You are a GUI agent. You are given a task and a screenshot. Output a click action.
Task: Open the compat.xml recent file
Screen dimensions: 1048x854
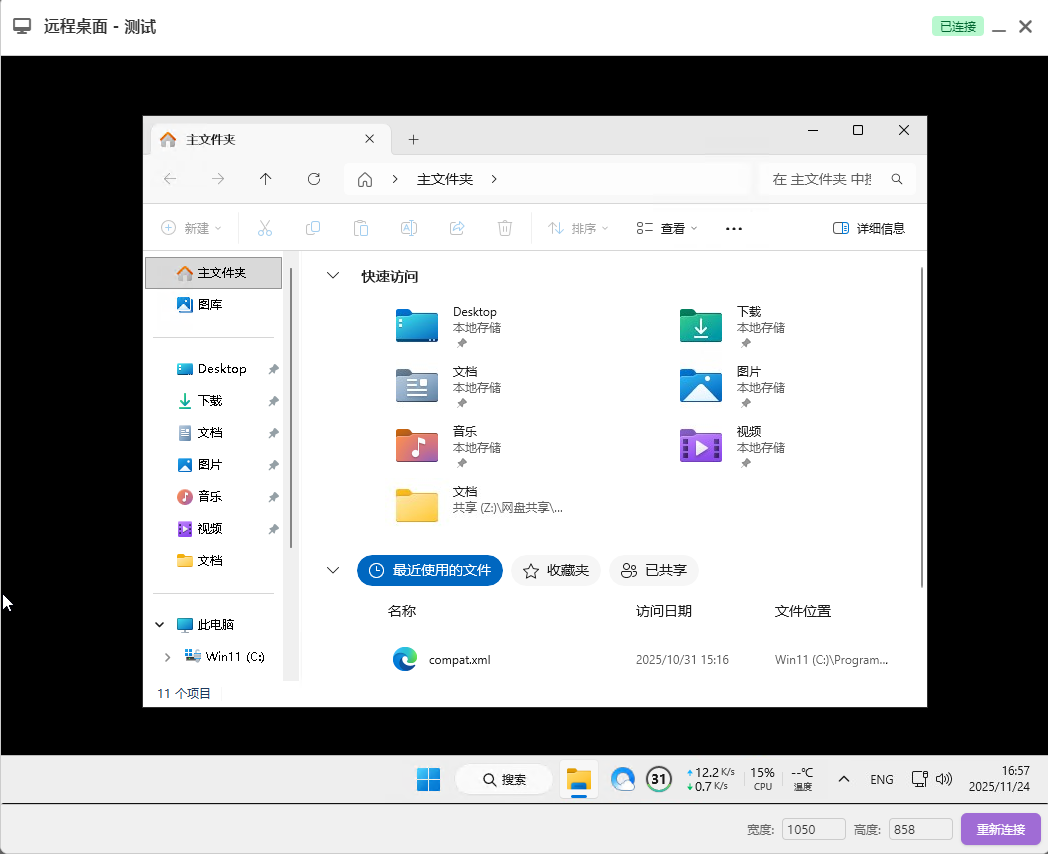pos(459,660)
